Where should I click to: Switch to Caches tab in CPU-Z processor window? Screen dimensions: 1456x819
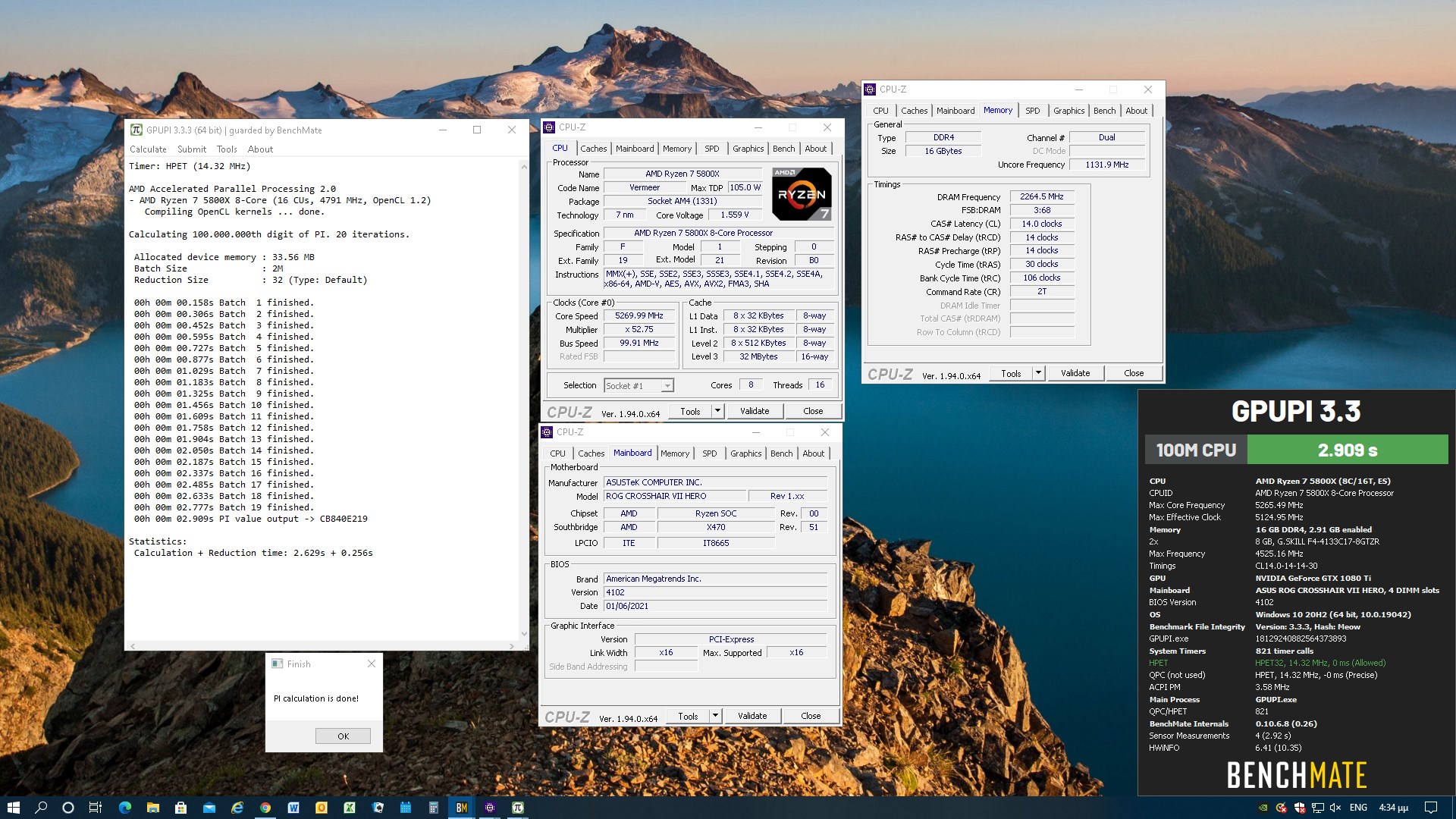tap(593, 149)
